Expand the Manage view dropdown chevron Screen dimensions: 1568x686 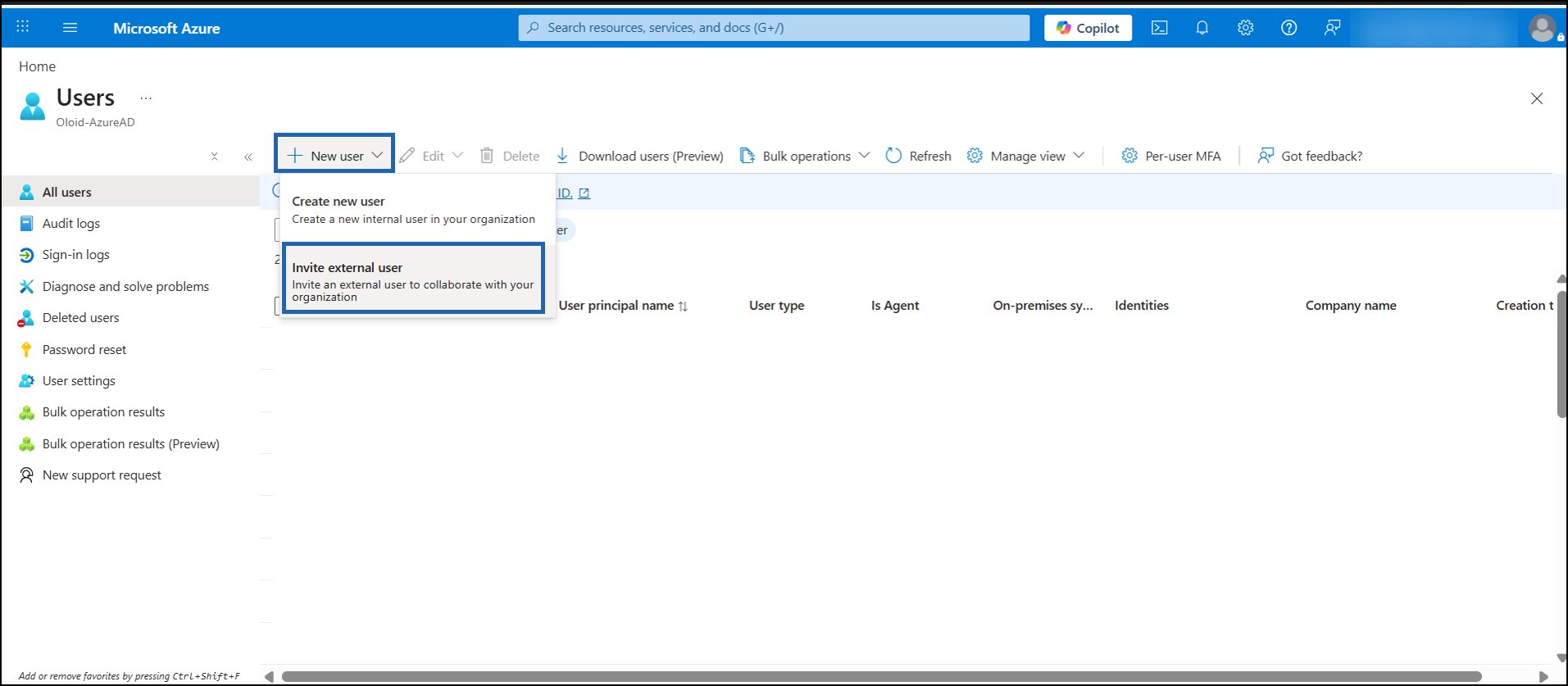tap(1079, 155)
